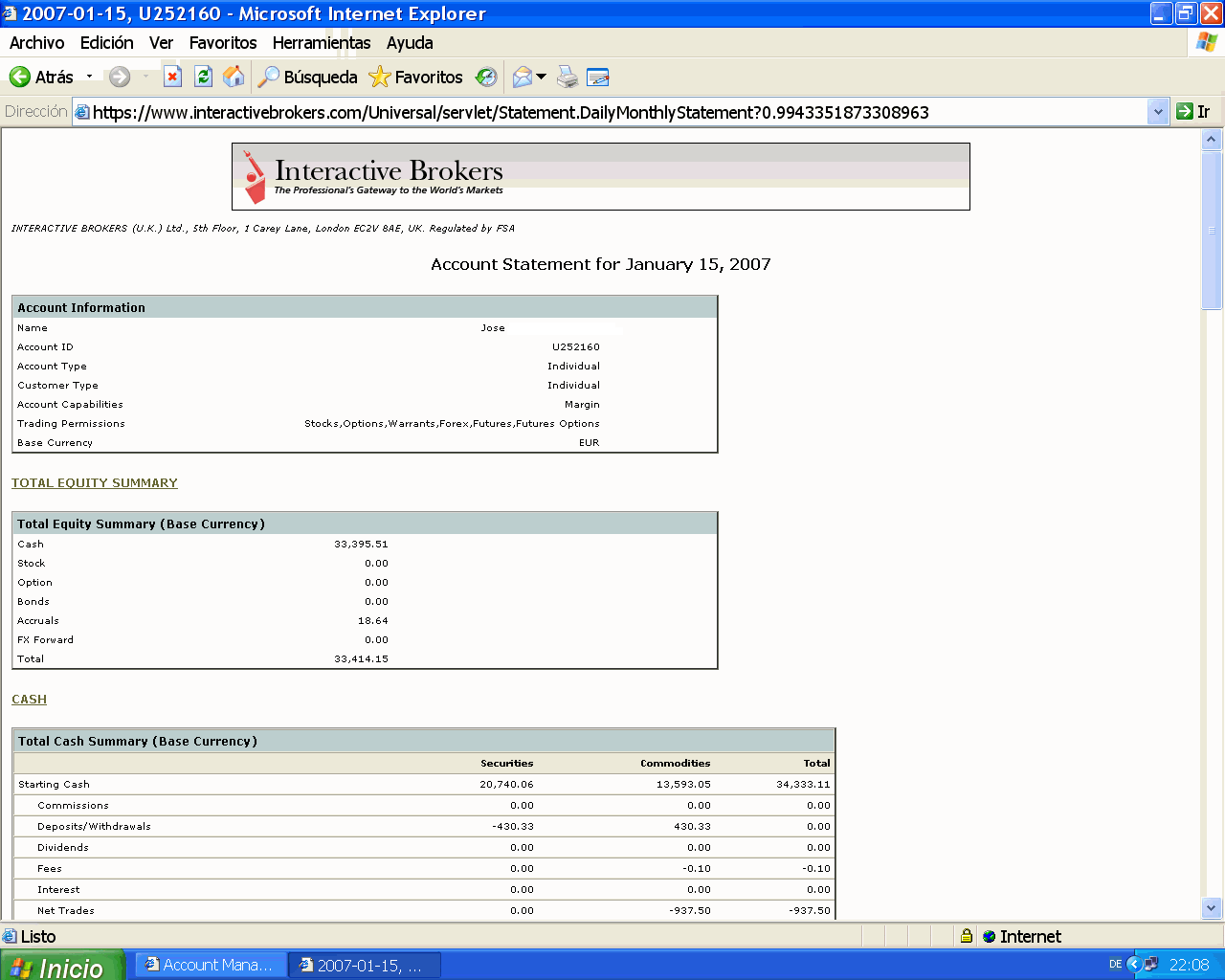Click the Mail envelope icon
Viewport: 1225px width, 980px height.
523,78
